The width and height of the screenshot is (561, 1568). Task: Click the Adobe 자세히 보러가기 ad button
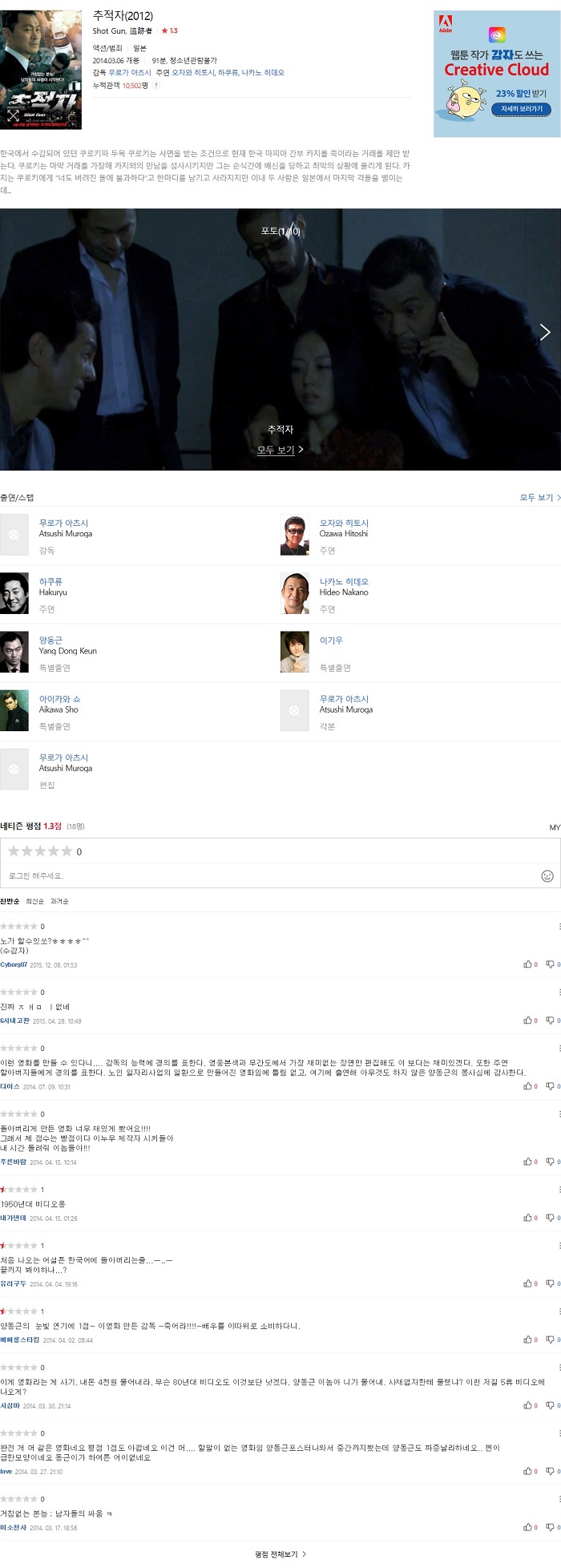tap(521, 108)
